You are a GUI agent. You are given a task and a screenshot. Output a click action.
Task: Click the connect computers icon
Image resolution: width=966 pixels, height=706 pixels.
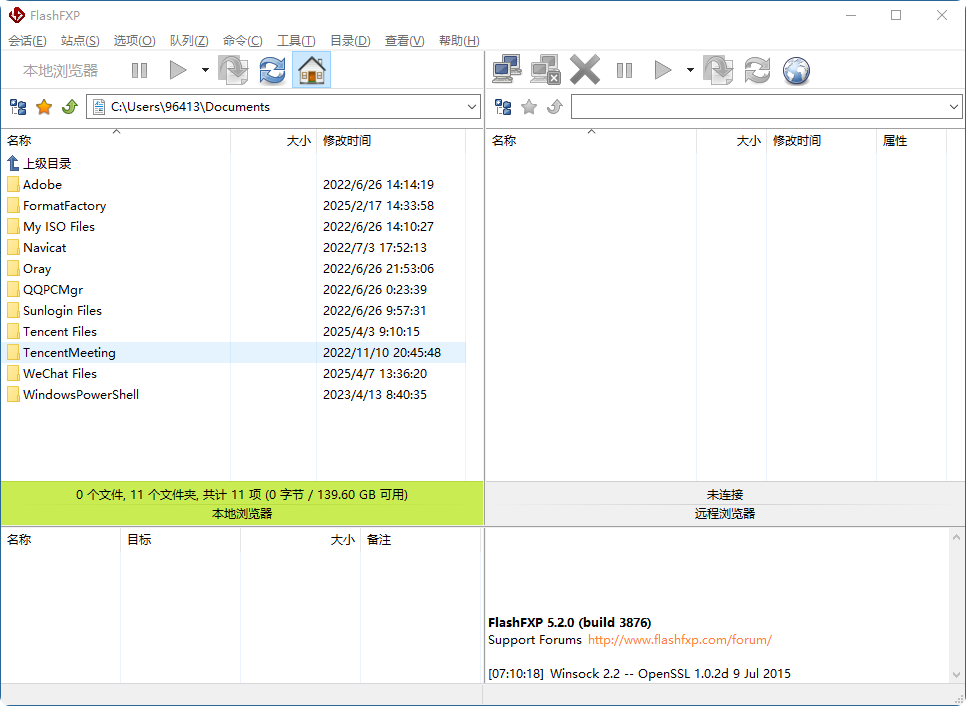tap(507, 69)
